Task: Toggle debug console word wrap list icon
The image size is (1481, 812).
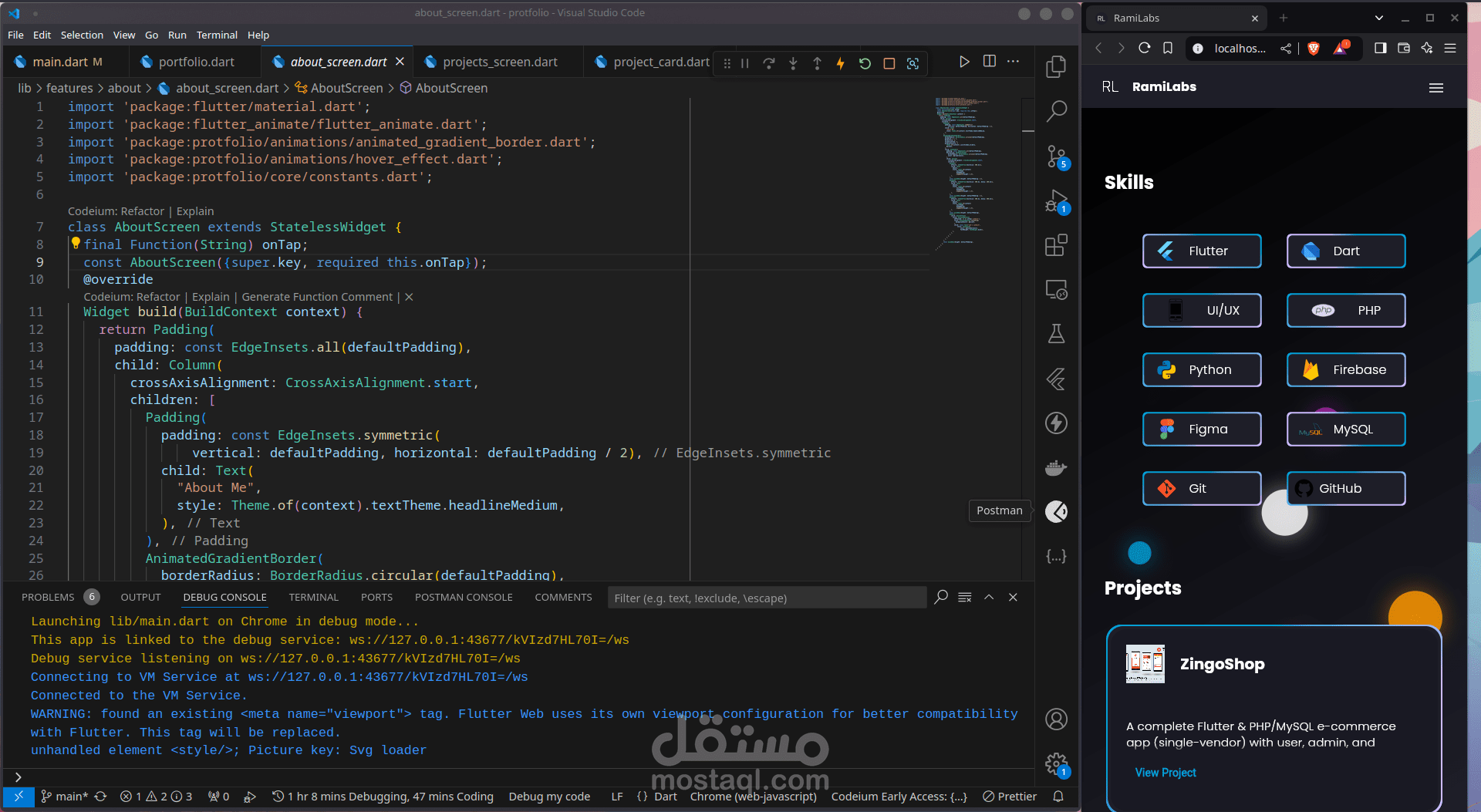Action: [965, 598]
